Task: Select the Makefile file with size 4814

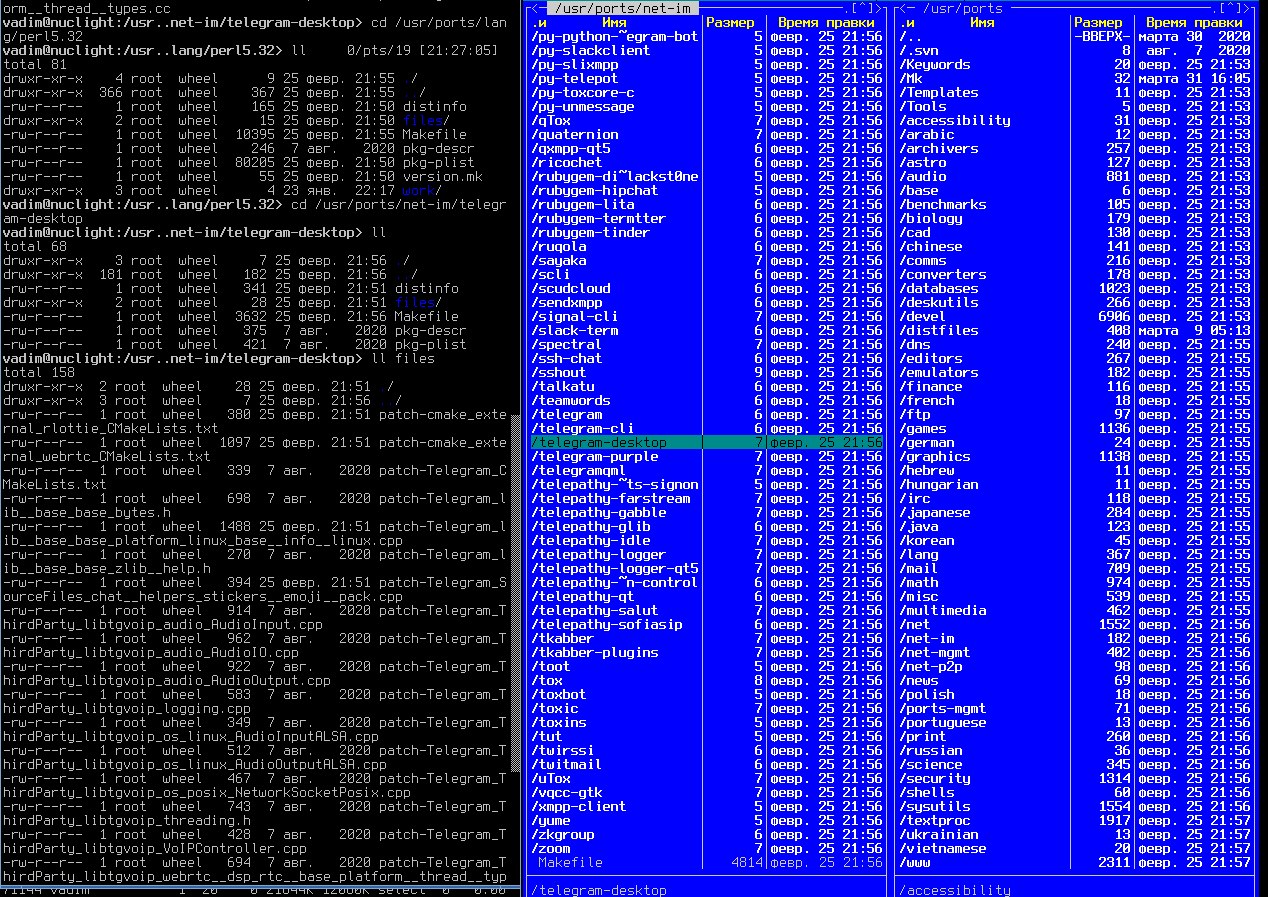Action: point(707,862)
